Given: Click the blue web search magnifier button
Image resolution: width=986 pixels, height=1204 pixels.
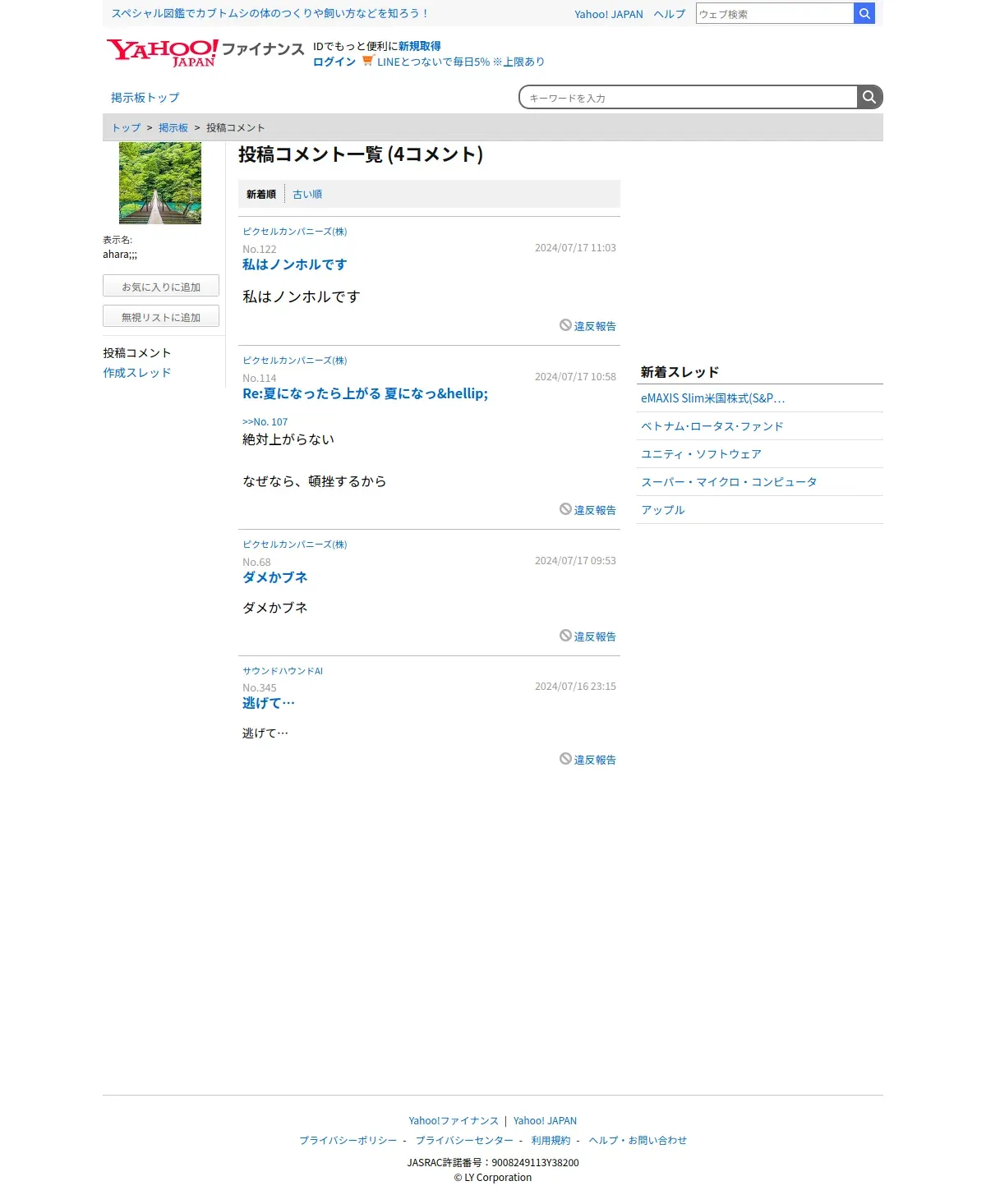Looking at the screenshot, I should click(864, 13).
